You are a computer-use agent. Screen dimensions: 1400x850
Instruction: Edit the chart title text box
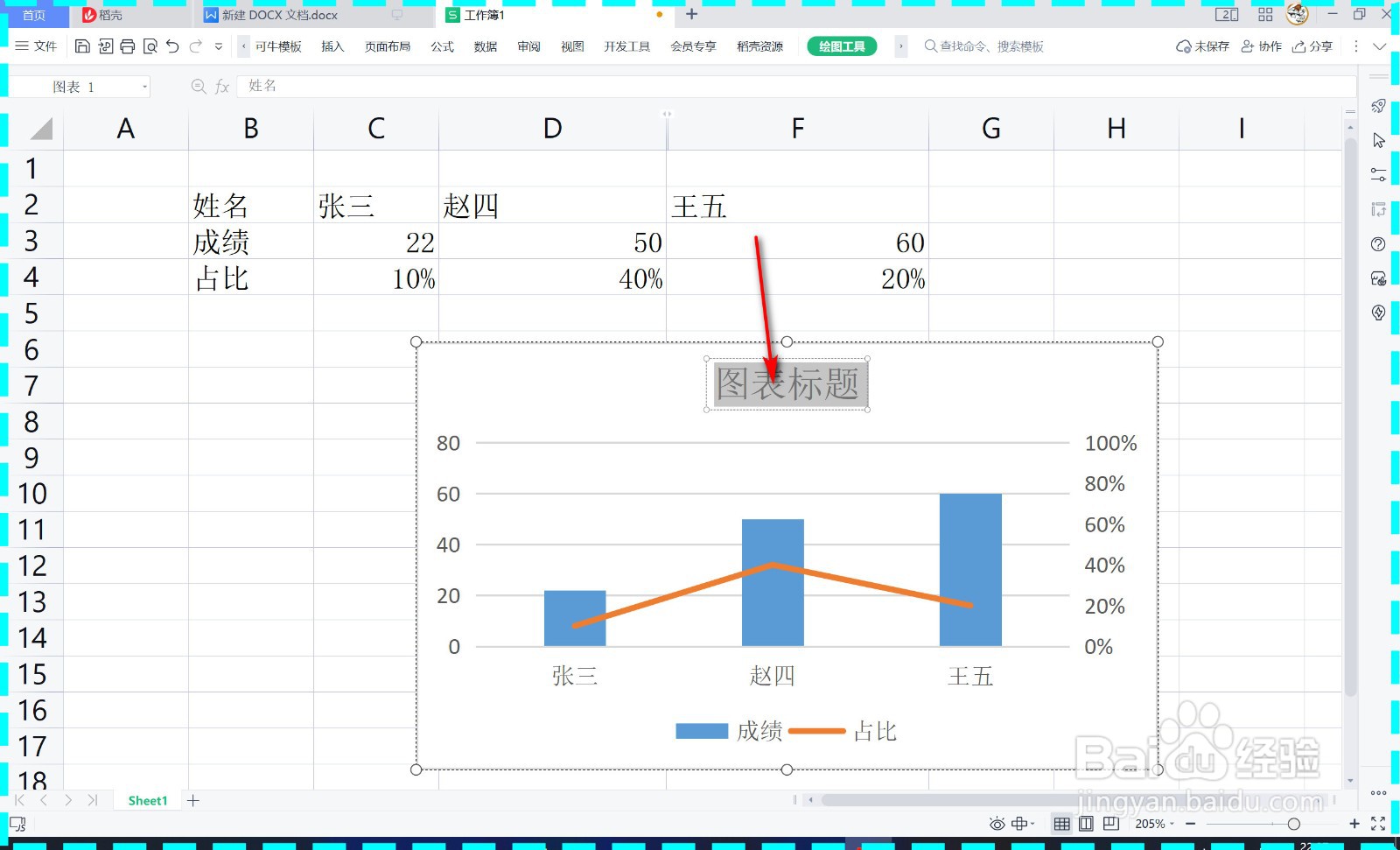[786, 383]
